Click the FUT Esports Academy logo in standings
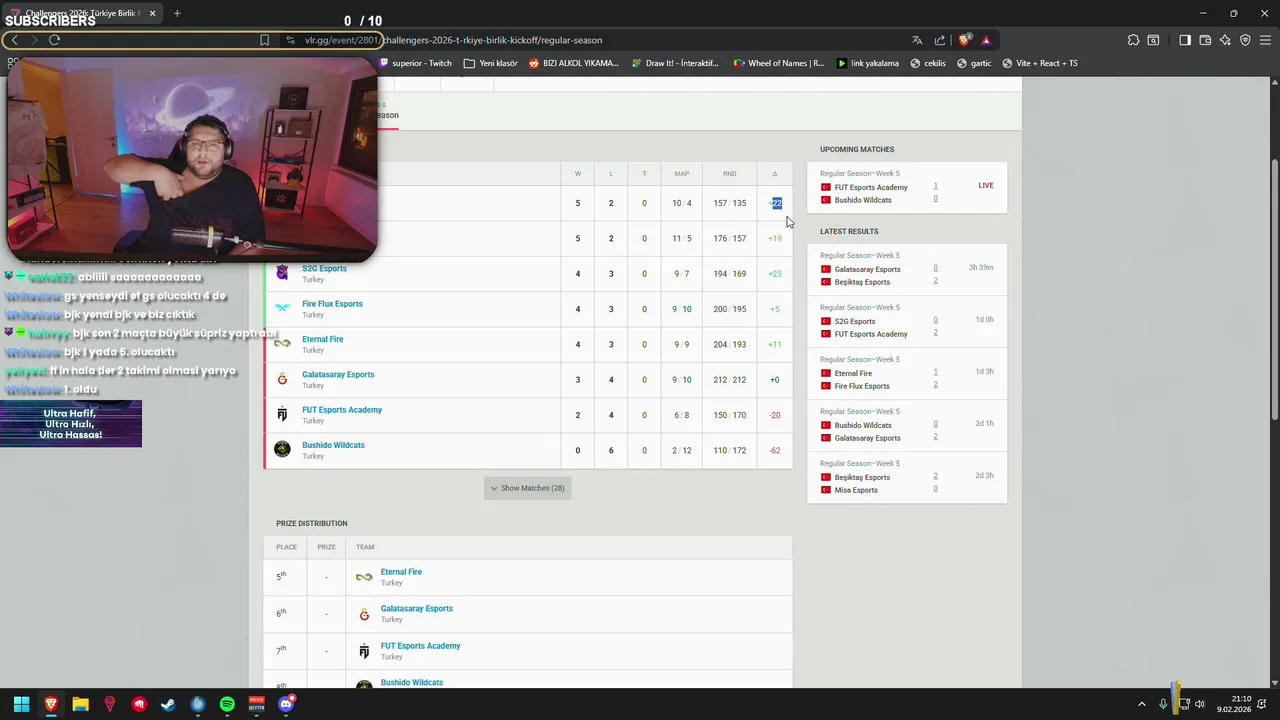Screen dimensions: 1280x720 pyautogui.click(x=282, y=414)
